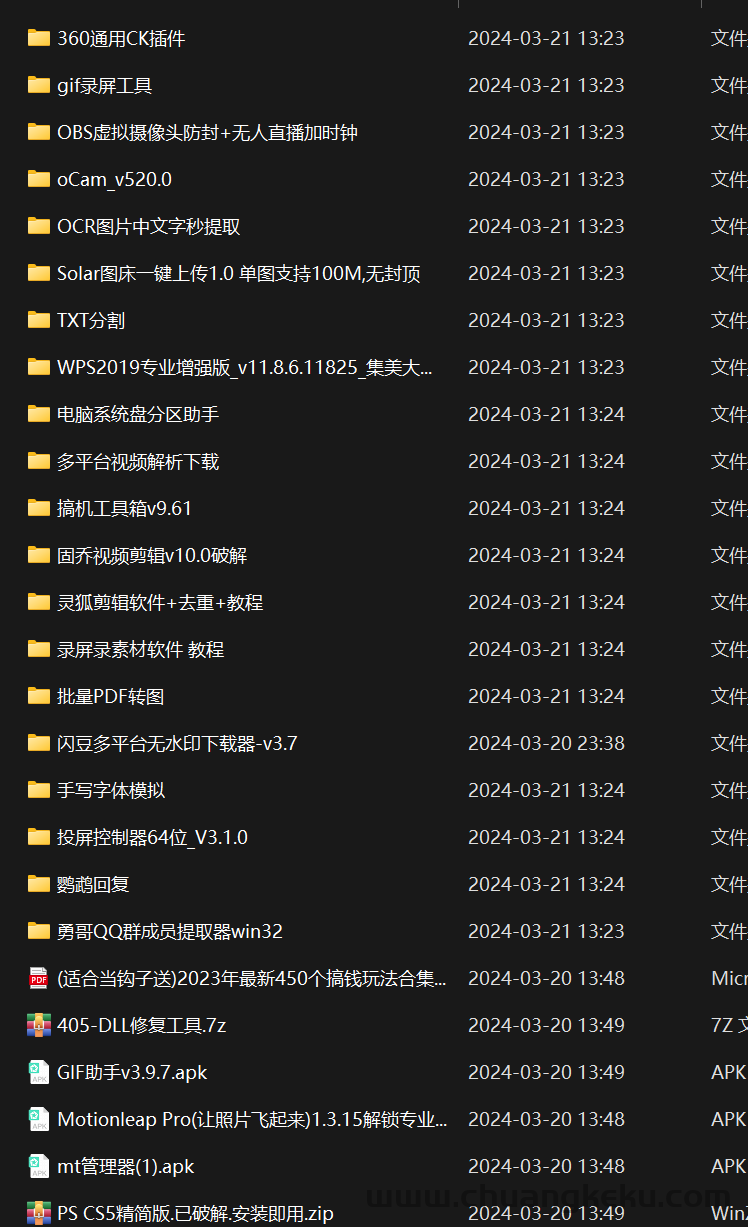
Task: Click the folder icon of 360通用CK插件
Action: (x=39, y=38)
